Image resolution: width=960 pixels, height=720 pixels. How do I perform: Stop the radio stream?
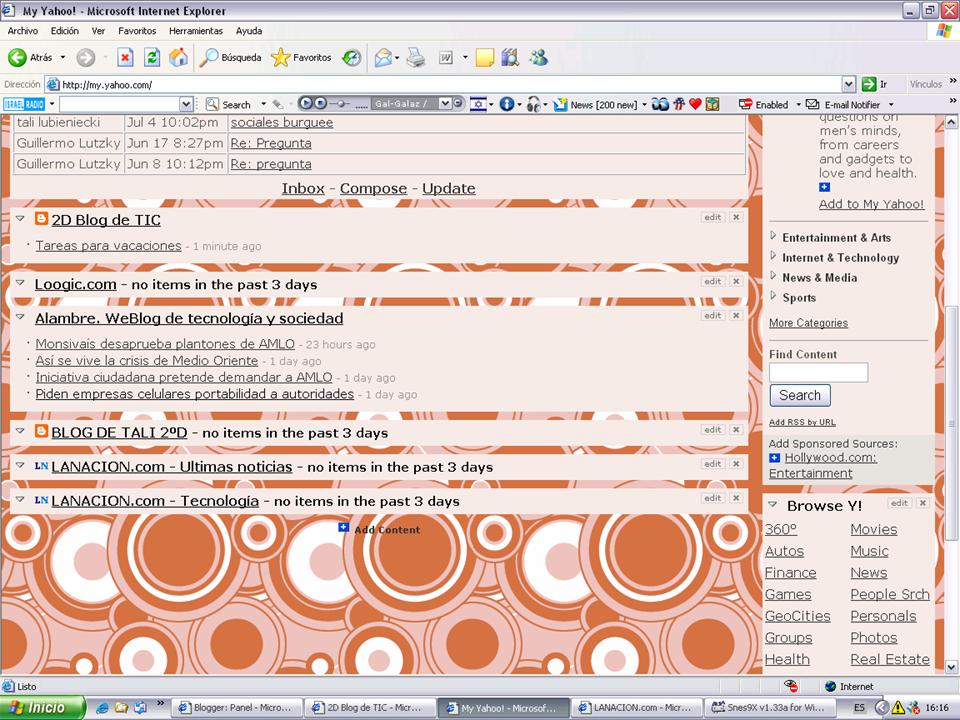pos(320,103)
